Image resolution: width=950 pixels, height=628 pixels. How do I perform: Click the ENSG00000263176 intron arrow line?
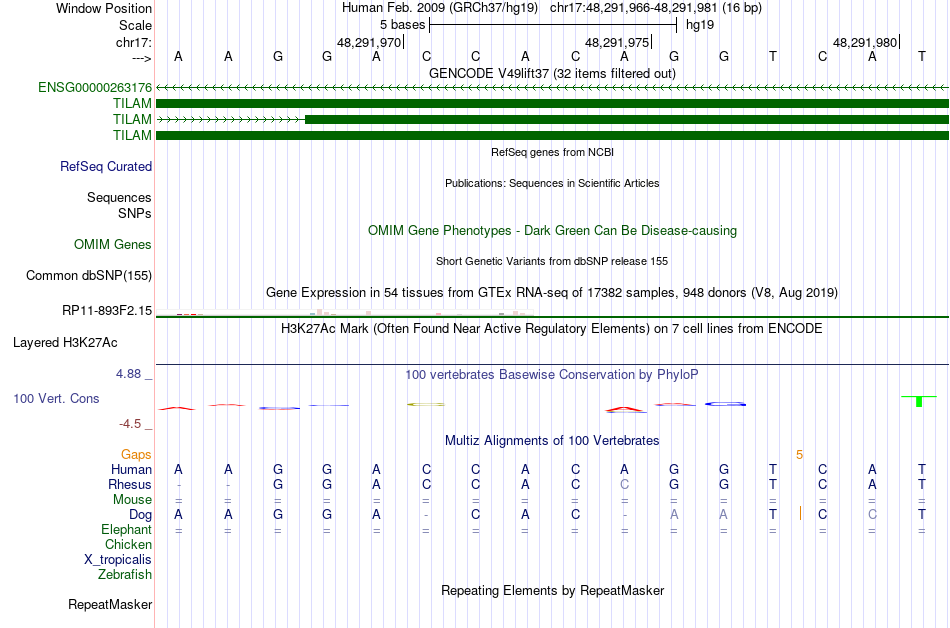pyautogui.click(x=552, y=87)
